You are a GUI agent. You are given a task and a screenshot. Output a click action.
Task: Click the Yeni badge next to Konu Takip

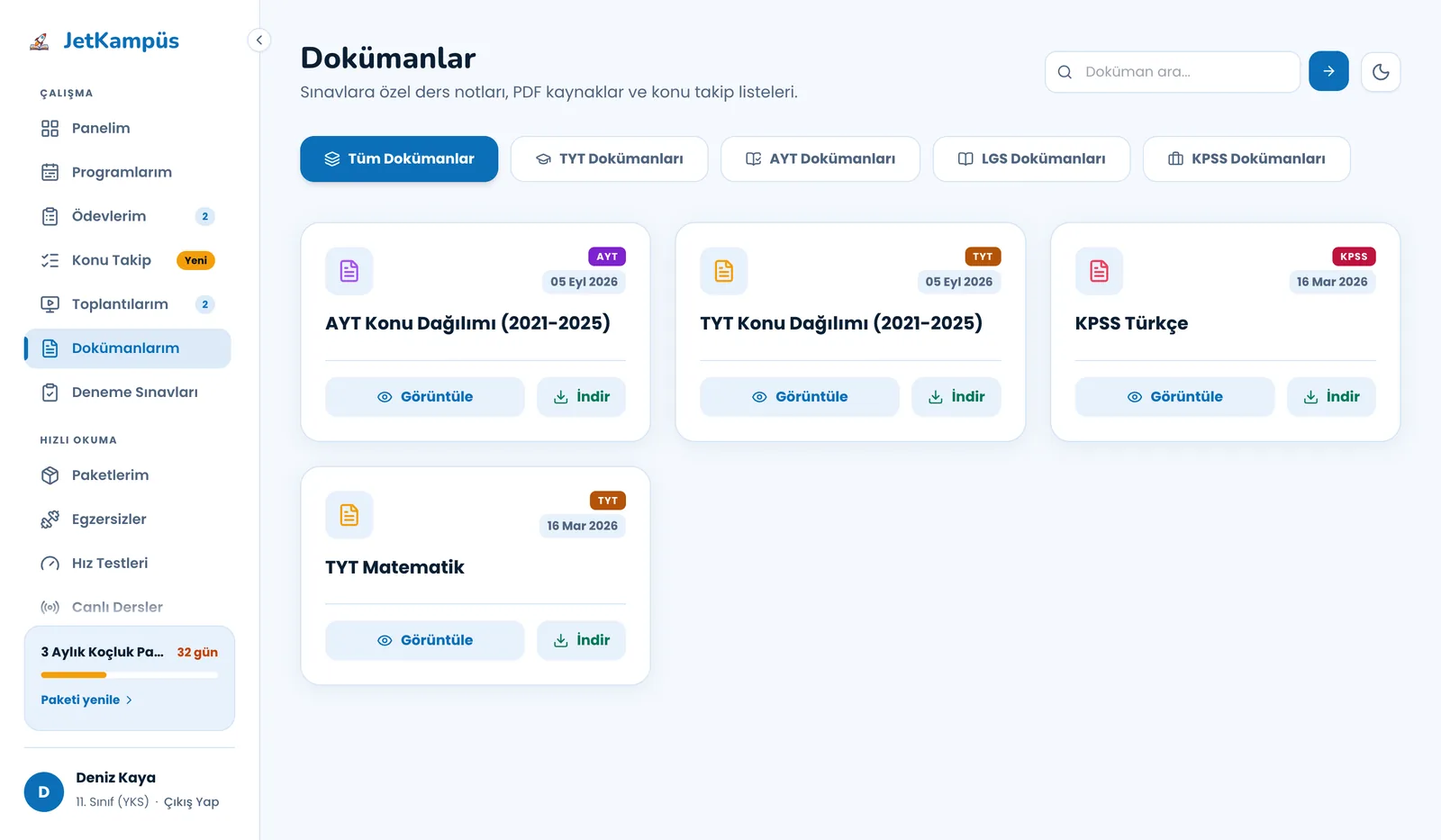[195, 261]
